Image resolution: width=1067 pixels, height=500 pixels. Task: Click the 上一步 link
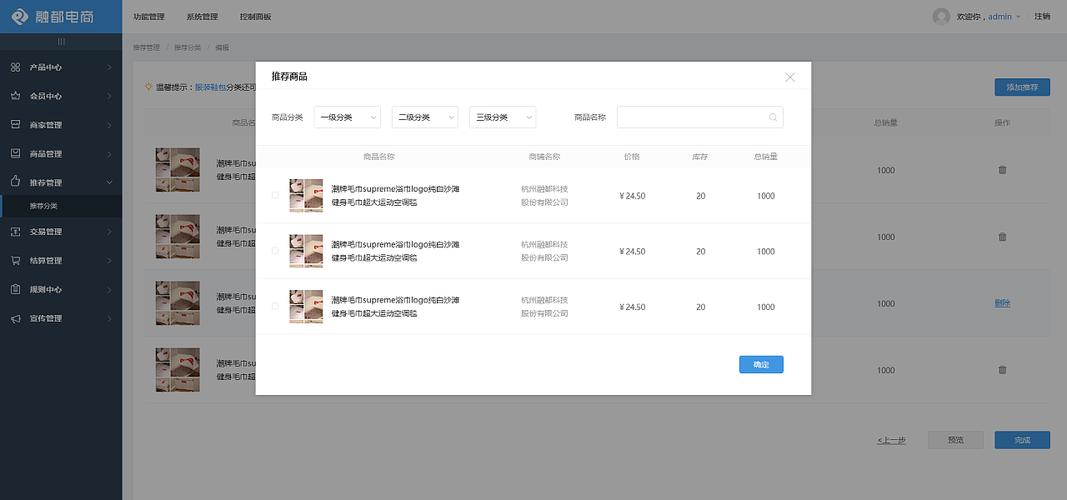(x=891, y=441)
